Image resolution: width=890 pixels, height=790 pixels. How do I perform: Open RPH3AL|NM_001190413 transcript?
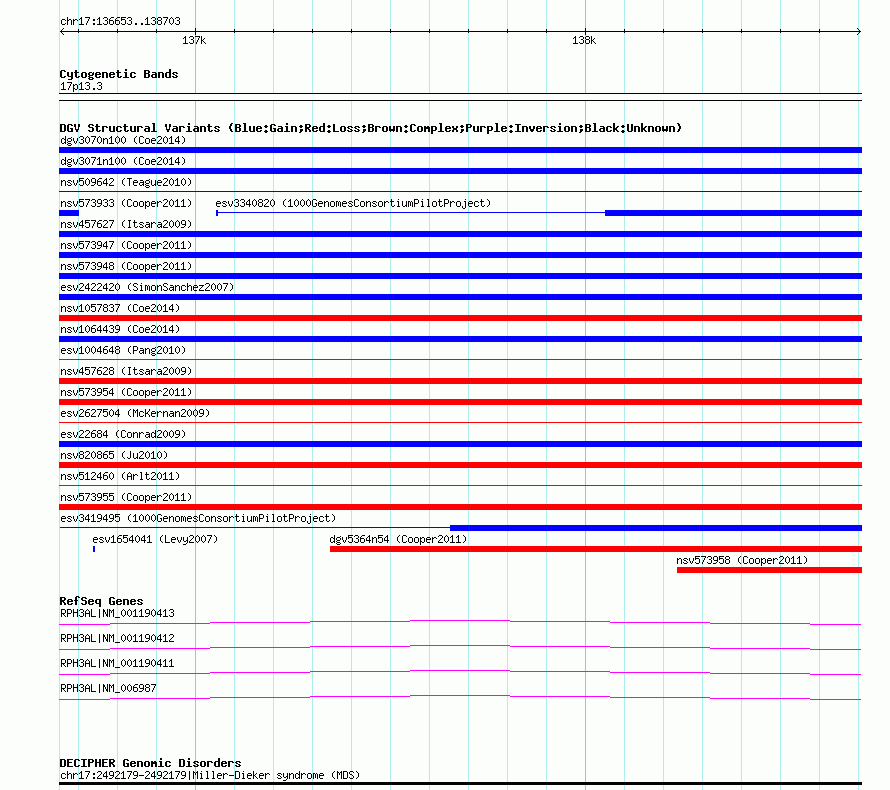(x=117, y=613)
